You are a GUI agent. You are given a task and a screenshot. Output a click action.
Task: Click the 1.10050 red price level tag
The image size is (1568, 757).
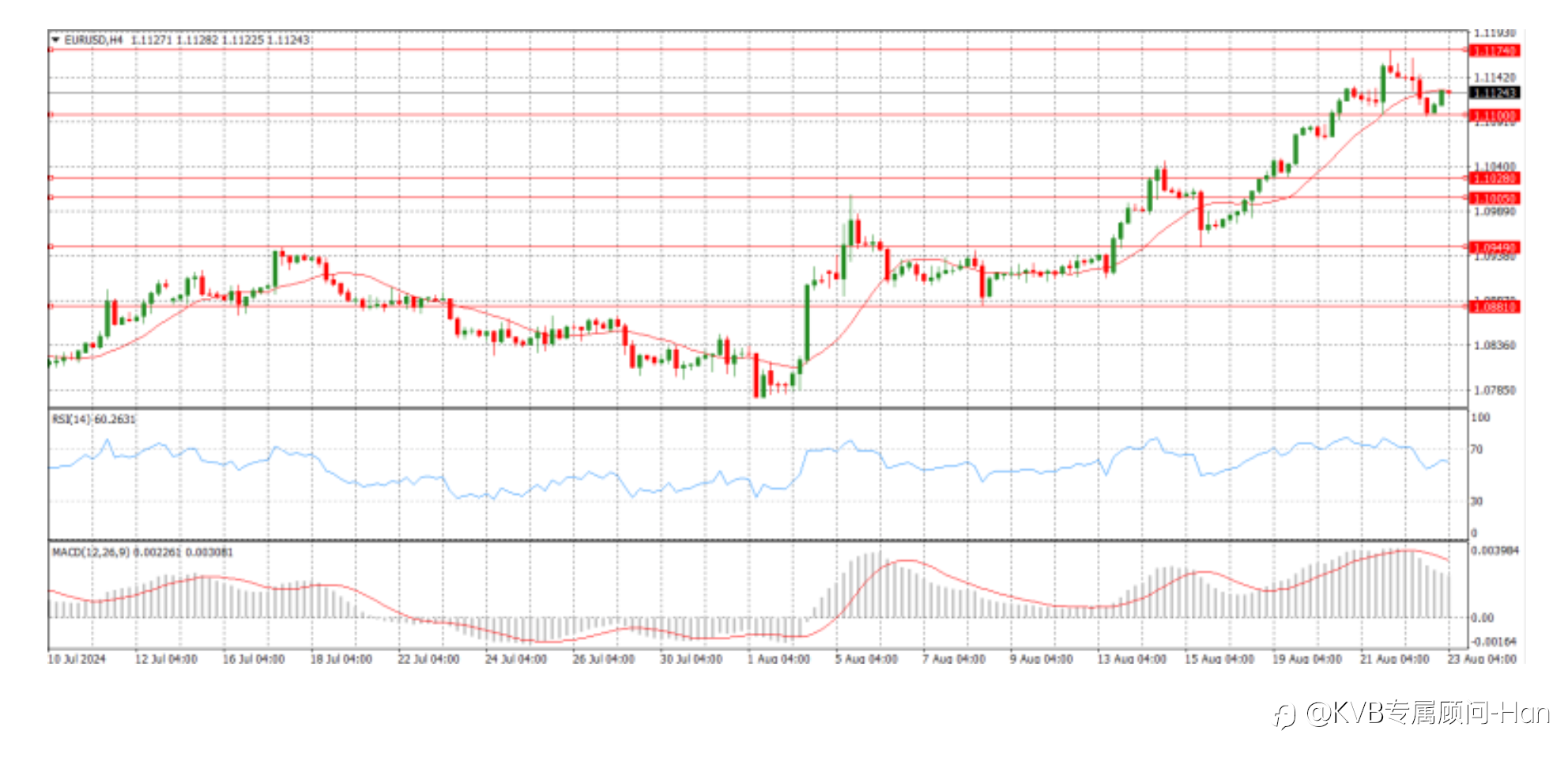click(1494, 198)
